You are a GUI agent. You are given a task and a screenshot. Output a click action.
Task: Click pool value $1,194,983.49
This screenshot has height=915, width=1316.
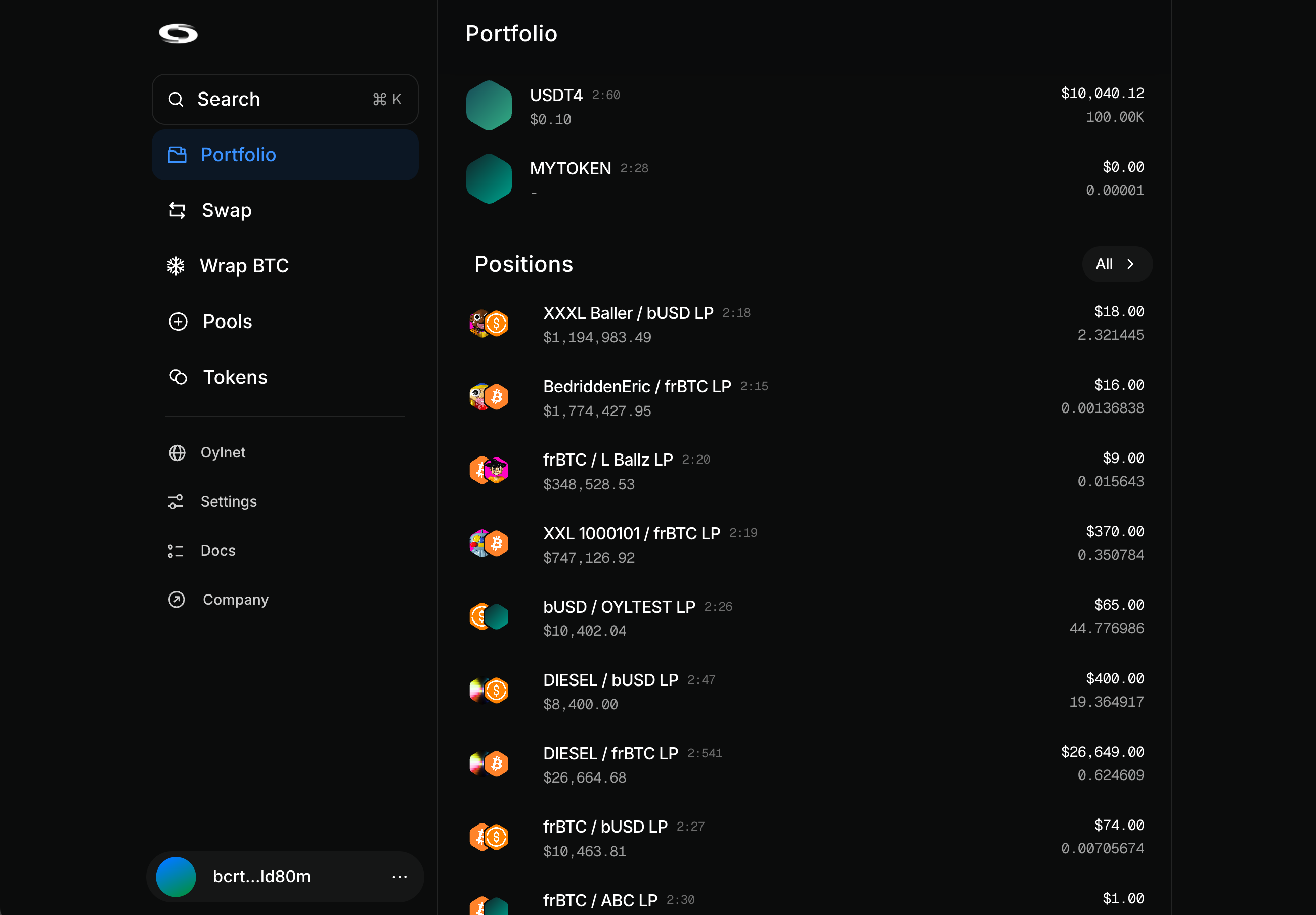[x=597, y=338]
